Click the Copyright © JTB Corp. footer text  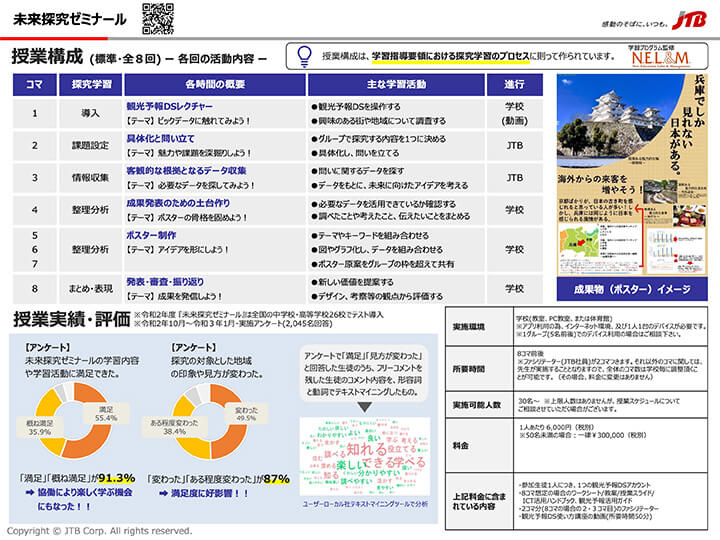[100, 531]
